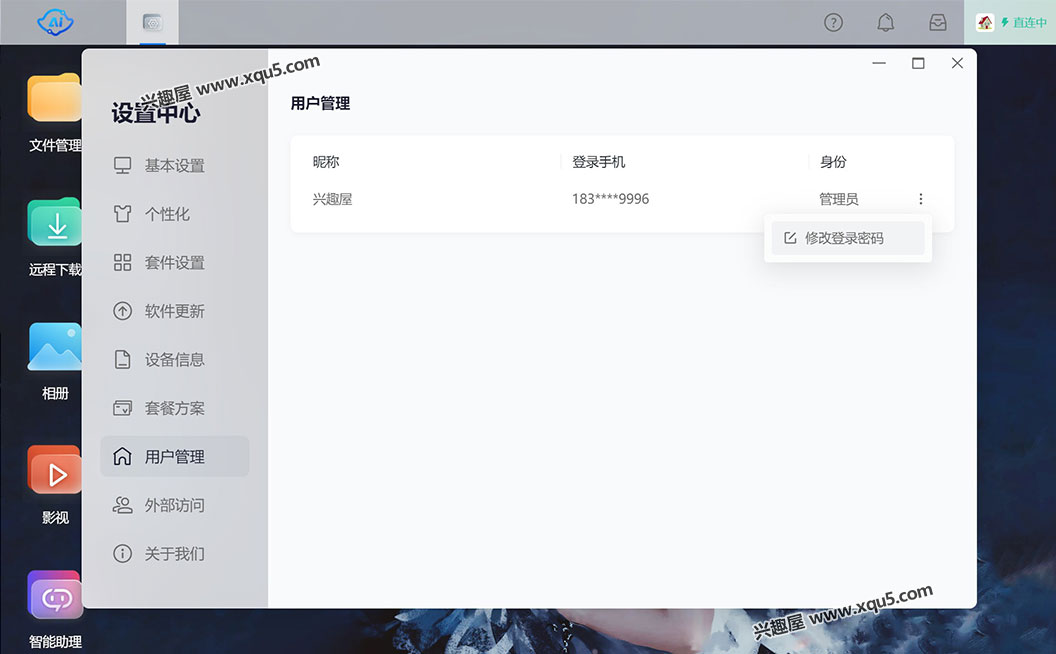This screenshot has width=1056, height=654.
Task: Click the phone number 183****9996
Action: click(x=611, y=199)
